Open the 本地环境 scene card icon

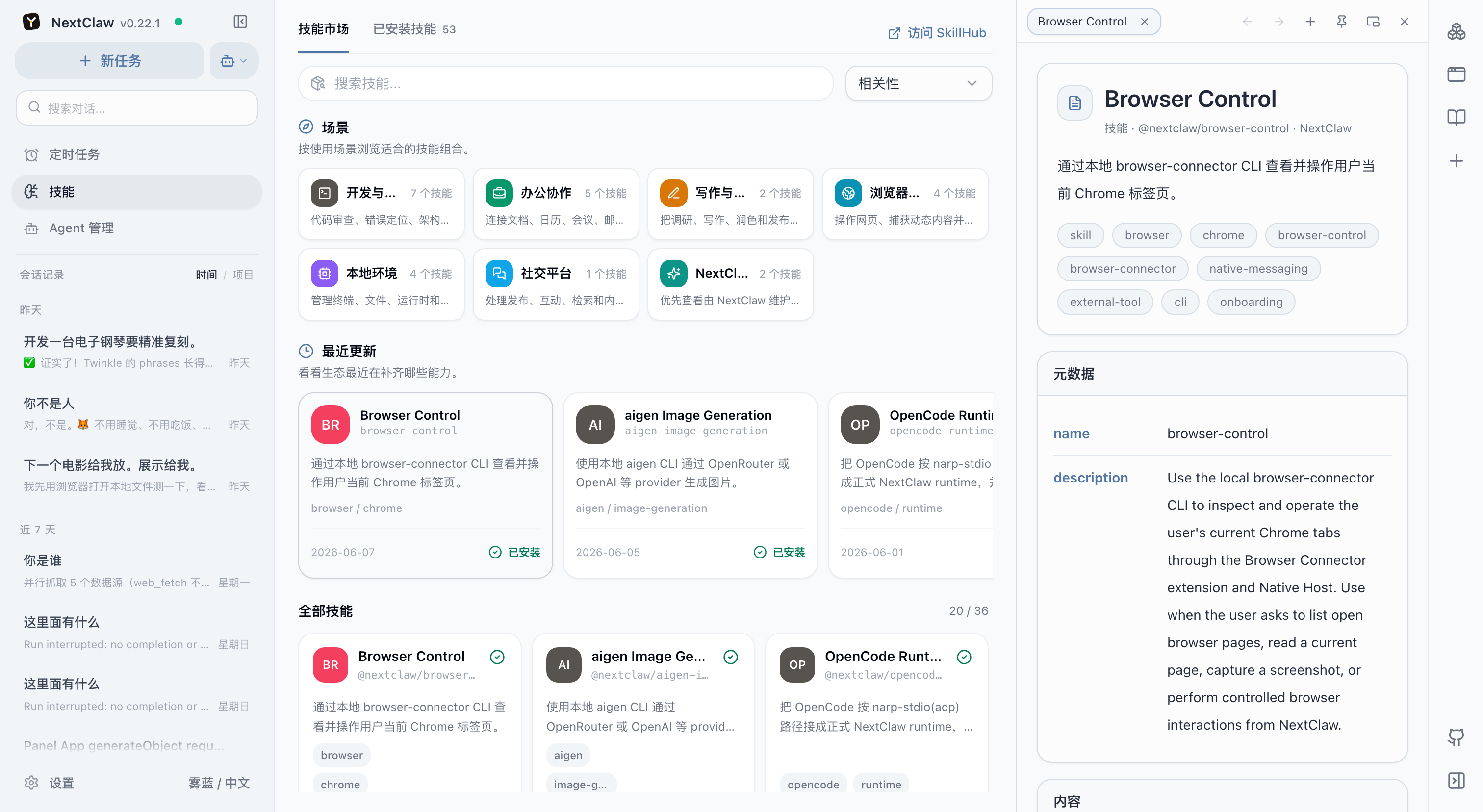pyautogui.click(x=324, y=273)
